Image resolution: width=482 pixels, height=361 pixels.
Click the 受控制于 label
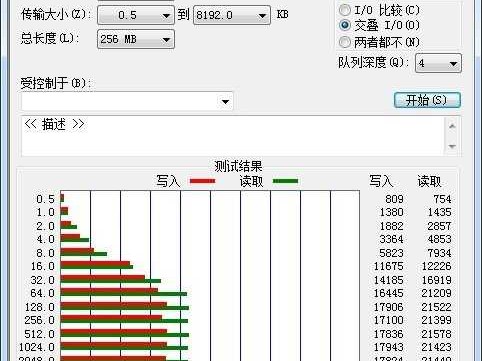(55, 83)
